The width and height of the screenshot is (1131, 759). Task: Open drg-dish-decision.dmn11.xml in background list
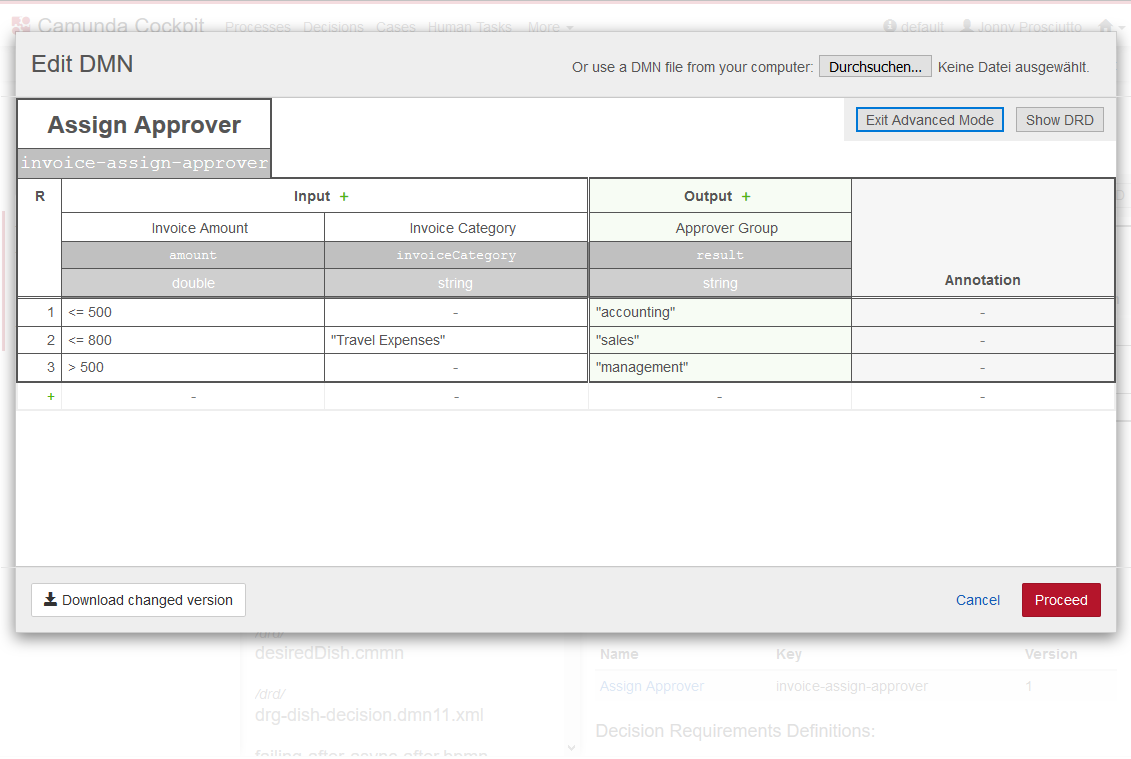[x=369, y=715]
